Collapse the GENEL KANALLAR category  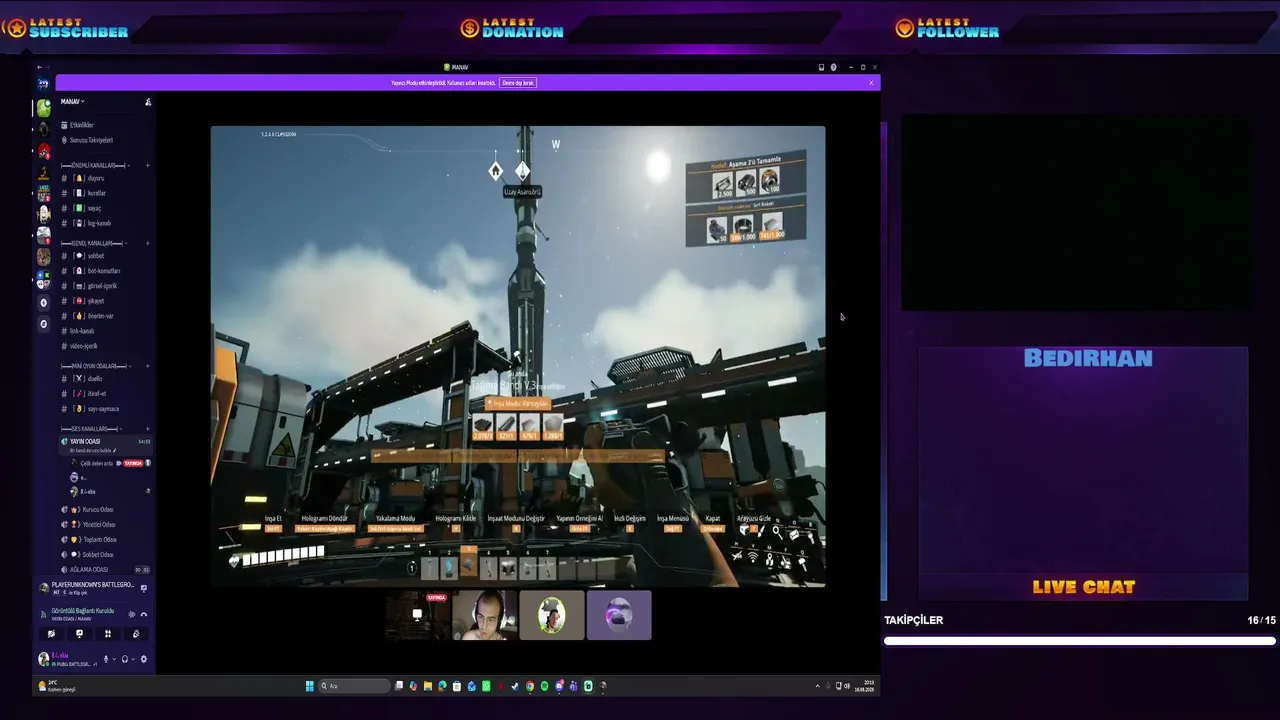coord(92,243)
